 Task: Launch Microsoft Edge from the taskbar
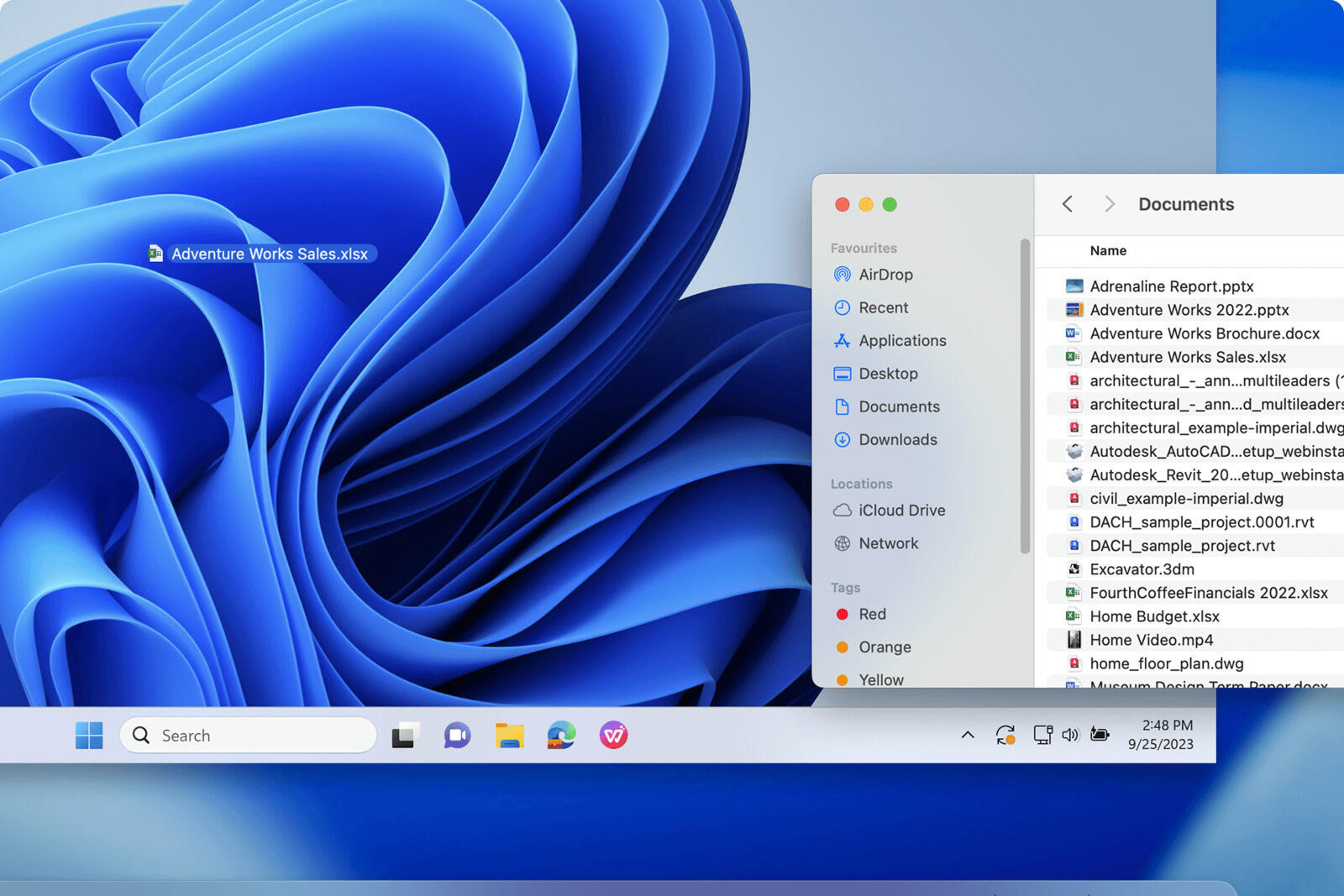point(561,736)
